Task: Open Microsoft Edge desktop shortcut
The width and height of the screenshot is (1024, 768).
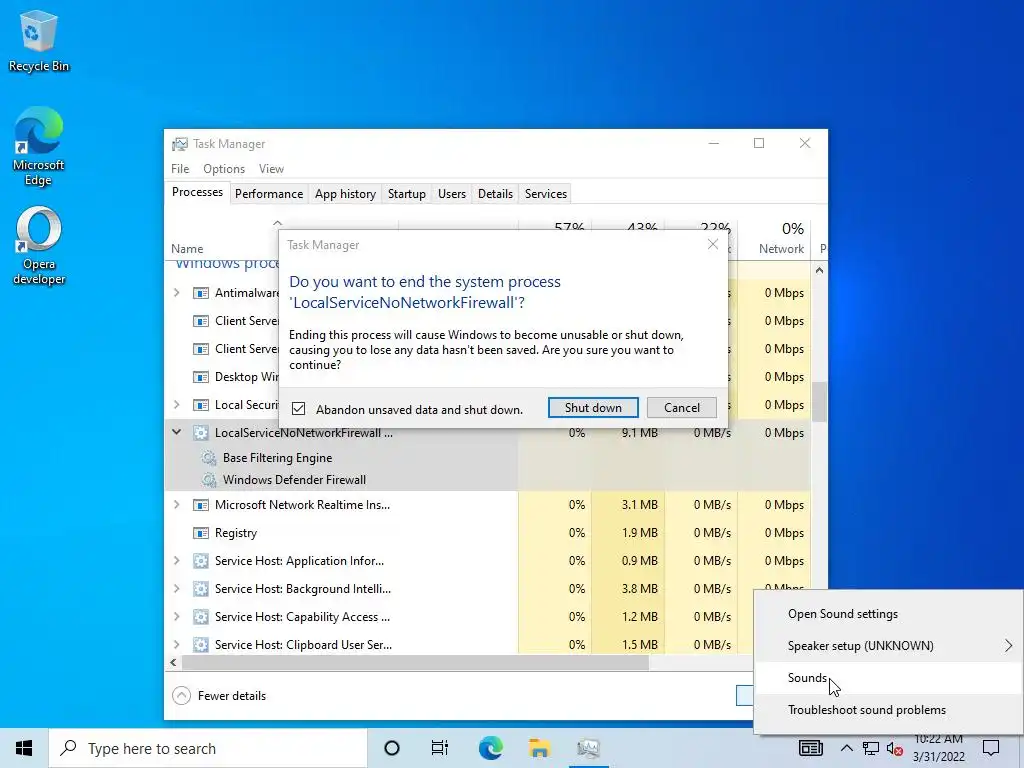Action: click(39, 146)
